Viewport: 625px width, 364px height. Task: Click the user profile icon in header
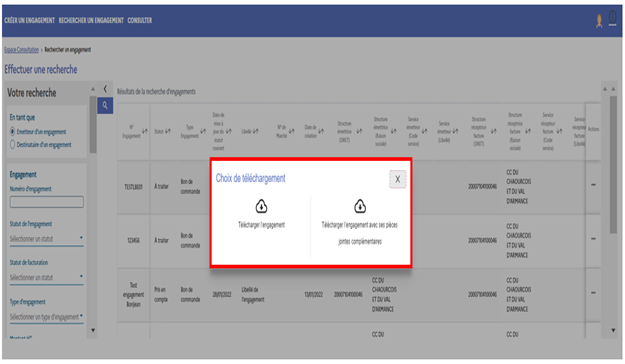(x=599, y=21)
